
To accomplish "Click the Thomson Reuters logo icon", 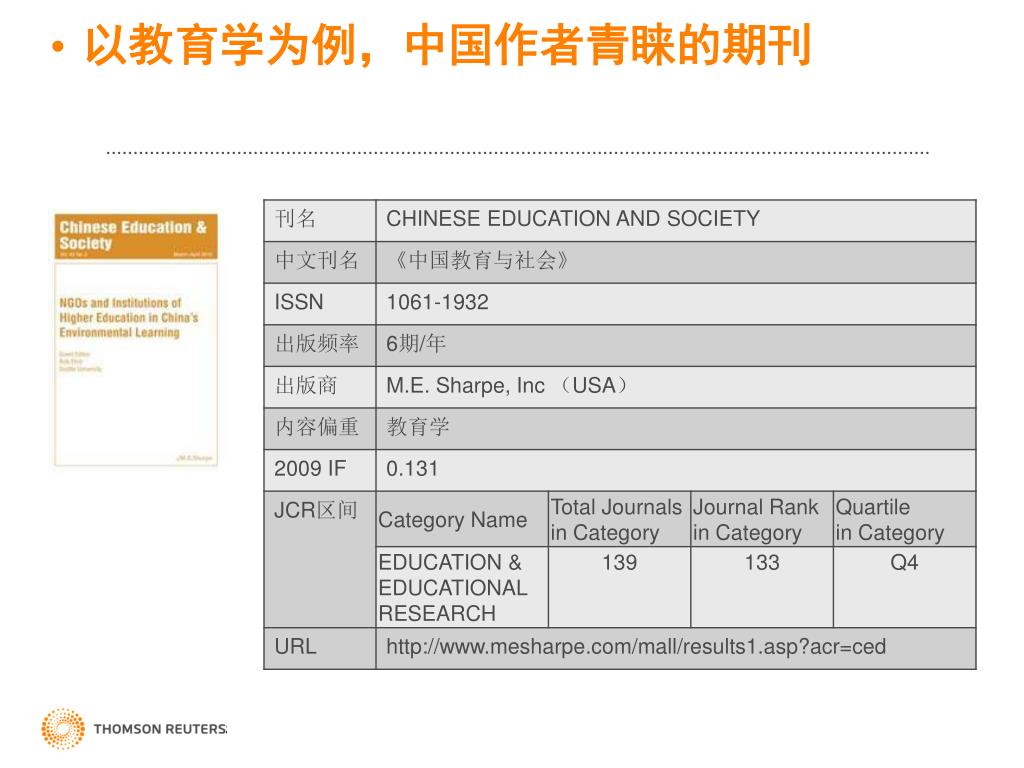I will click(x=63, y=728).
